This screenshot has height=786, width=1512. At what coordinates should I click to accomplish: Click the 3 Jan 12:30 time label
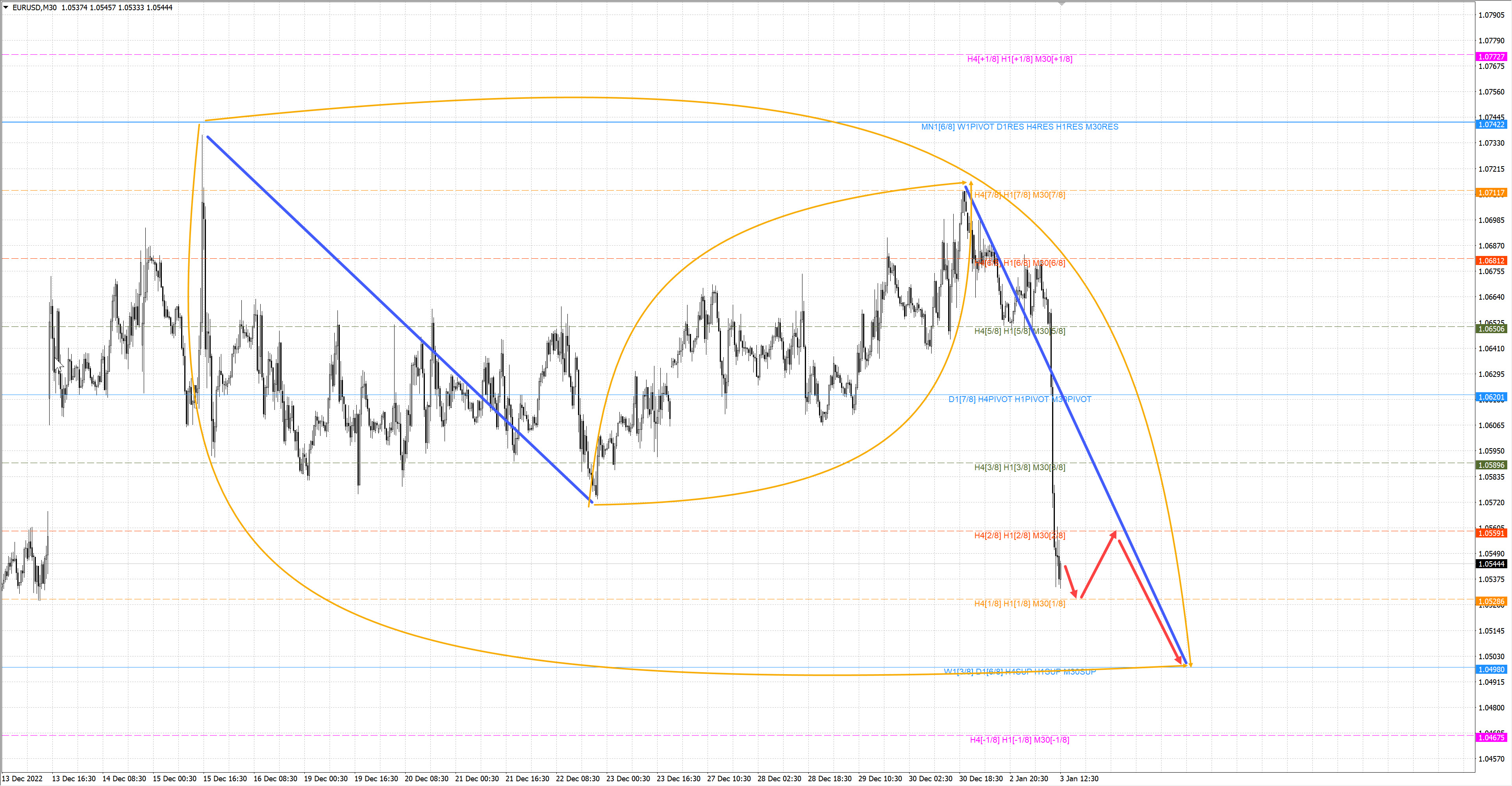pyautogui.click(x=1079, y=779)
